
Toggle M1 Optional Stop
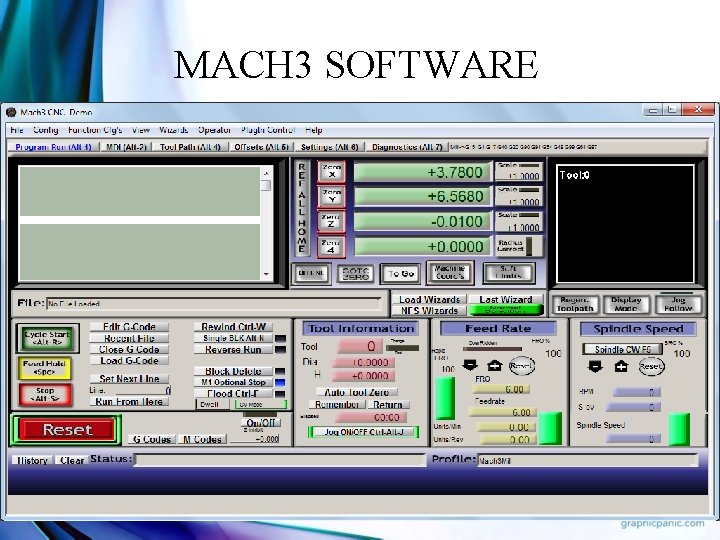pos(233,382)
